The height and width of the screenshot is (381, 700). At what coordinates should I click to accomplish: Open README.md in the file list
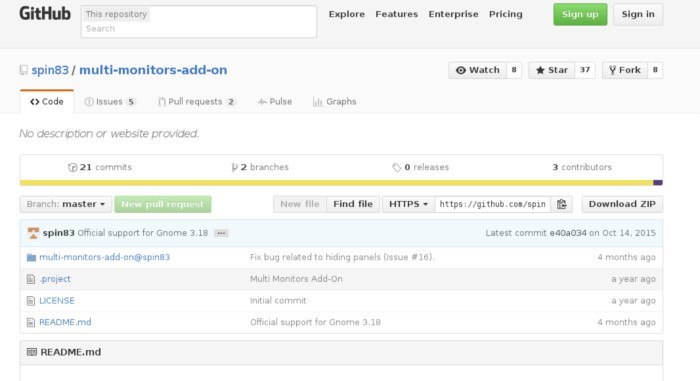(65, 322)
